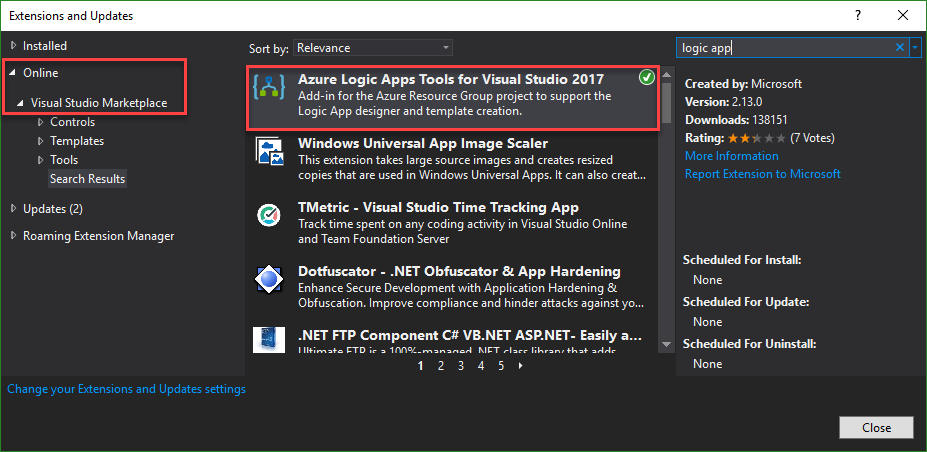Click the Close button
This screenshot has height=452, width=927.
pos(876,428)
